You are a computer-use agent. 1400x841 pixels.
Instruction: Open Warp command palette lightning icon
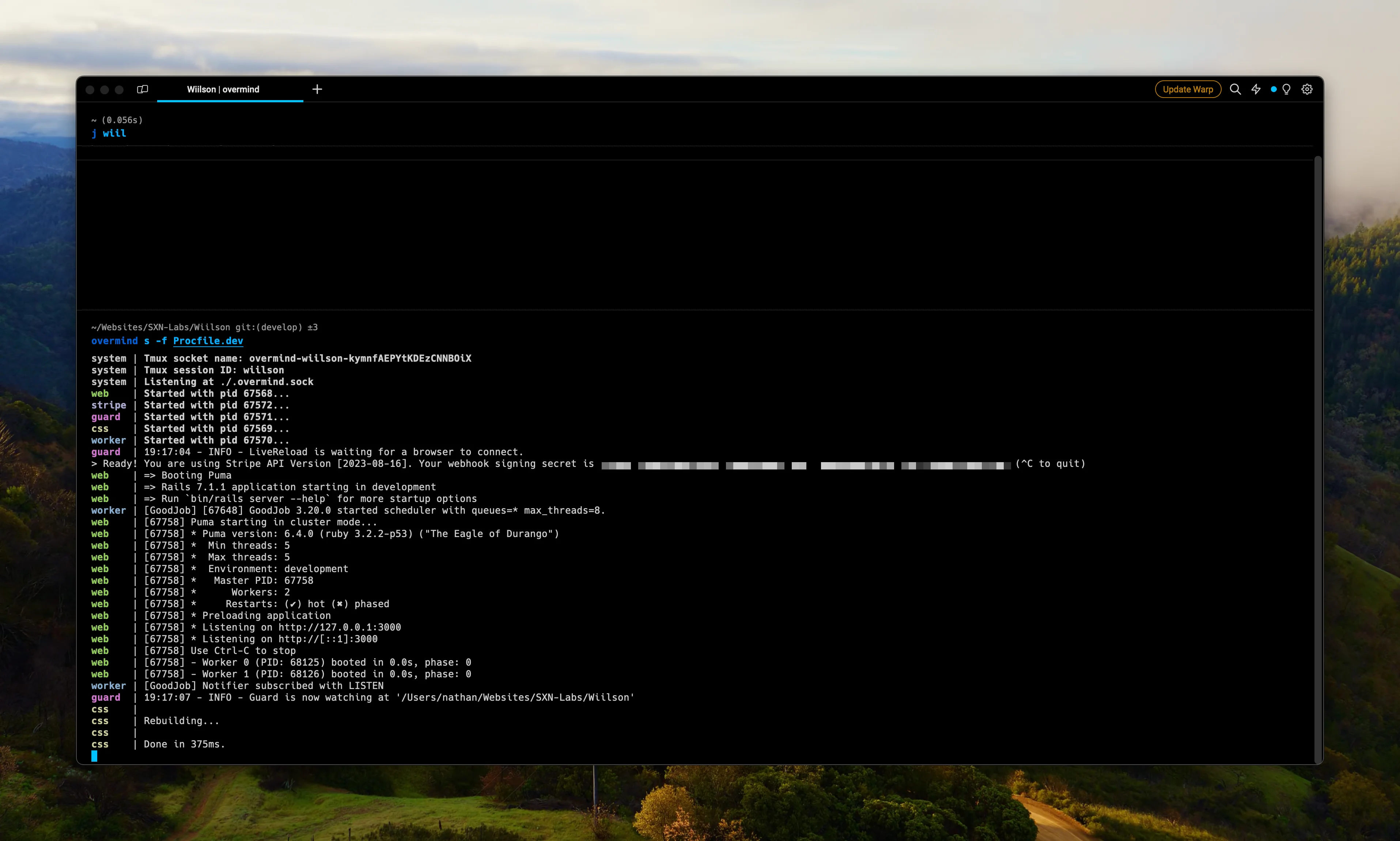point(1256,90)
